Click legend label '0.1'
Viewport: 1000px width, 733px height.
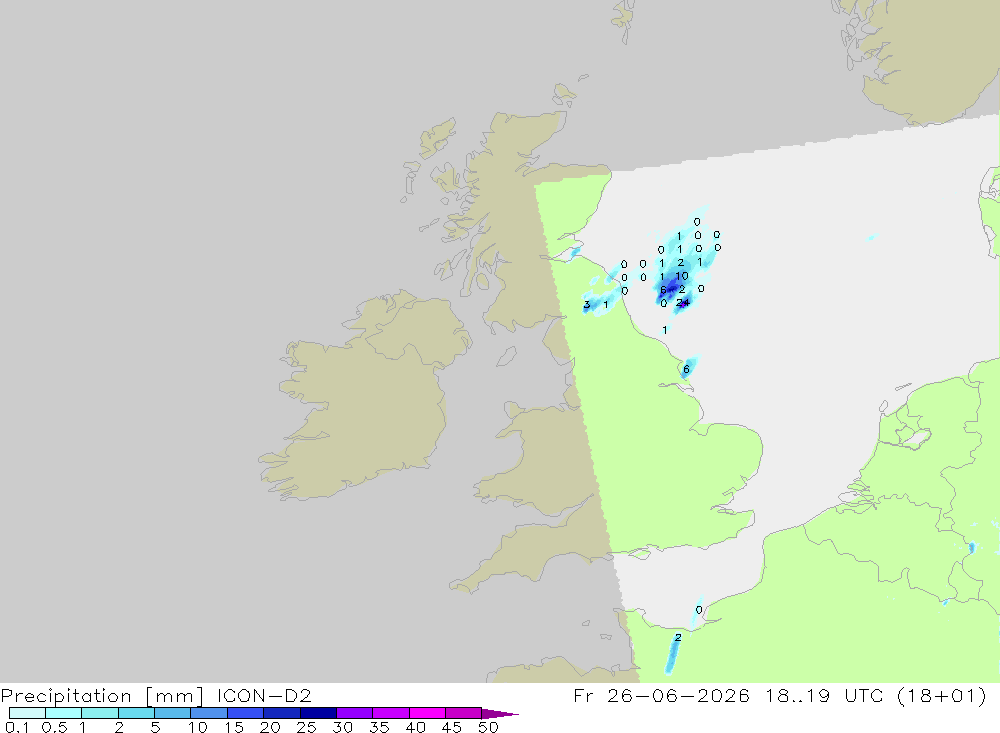17,727
